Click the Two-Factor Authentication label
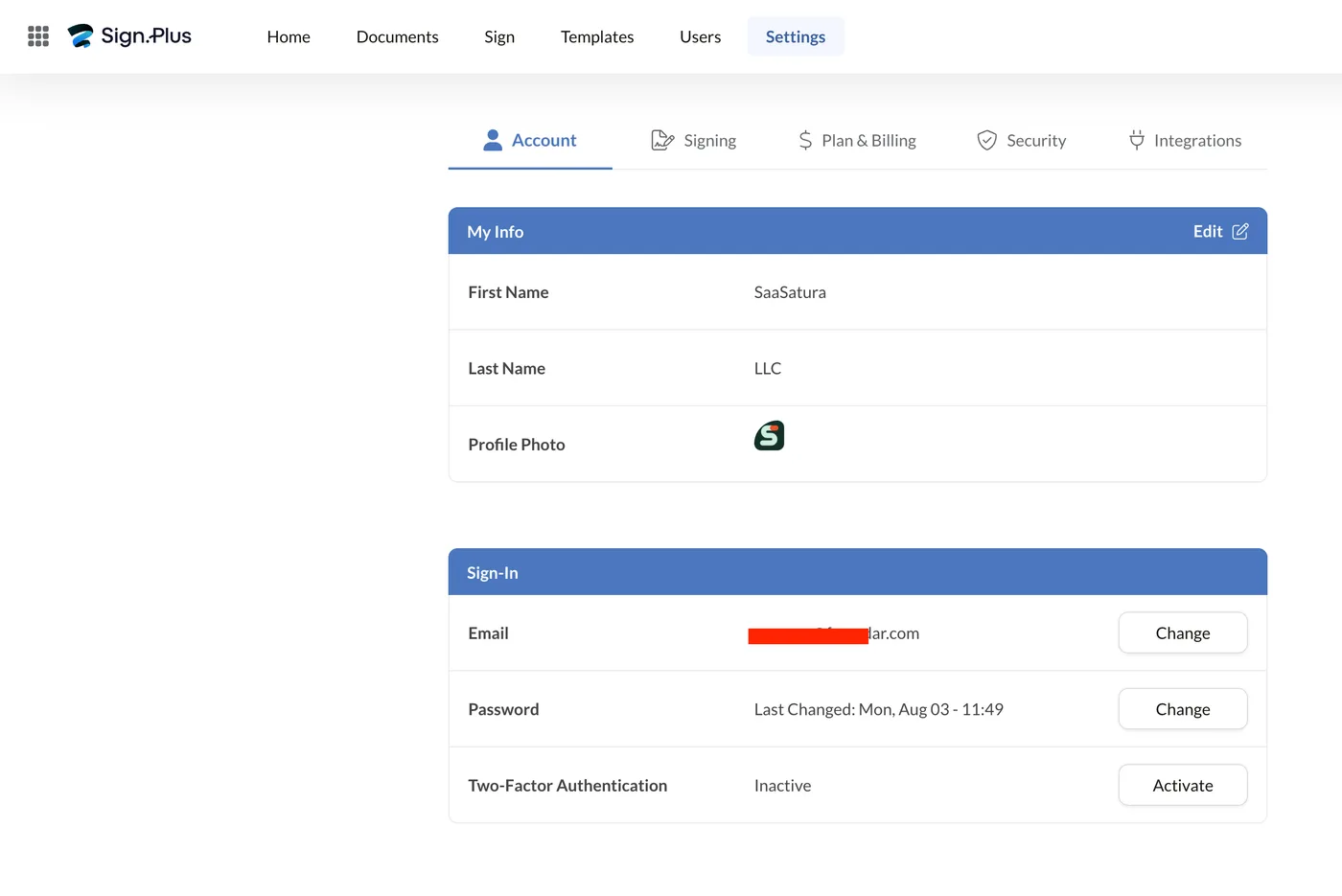 click(x=567, y=785)
